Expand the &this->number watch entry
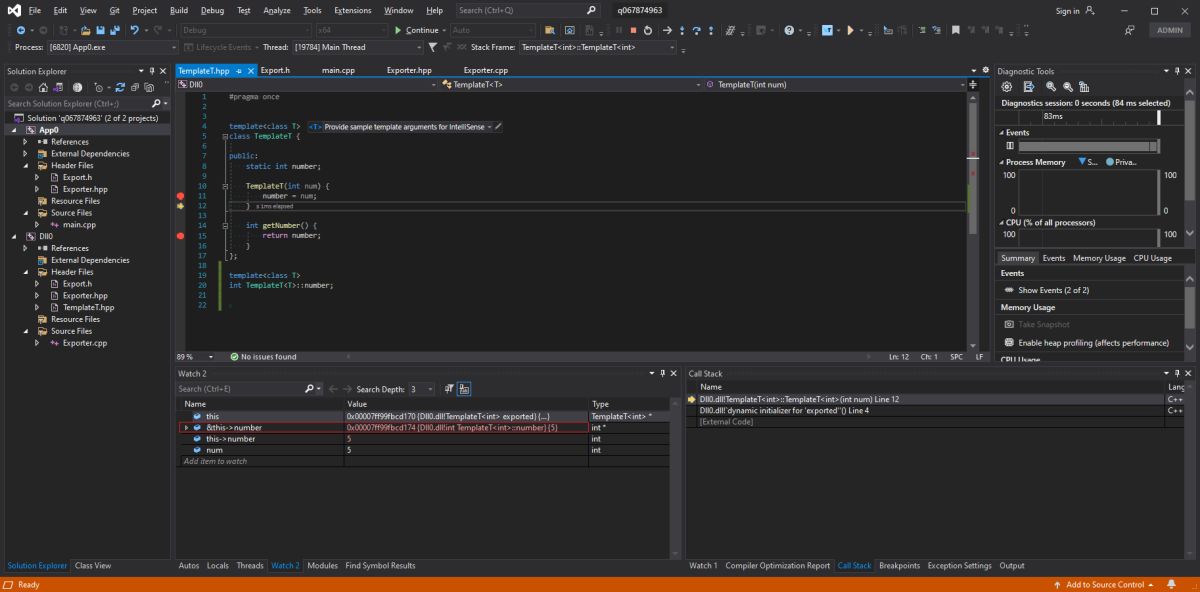Screen dimensions: 1200x592 186,427
